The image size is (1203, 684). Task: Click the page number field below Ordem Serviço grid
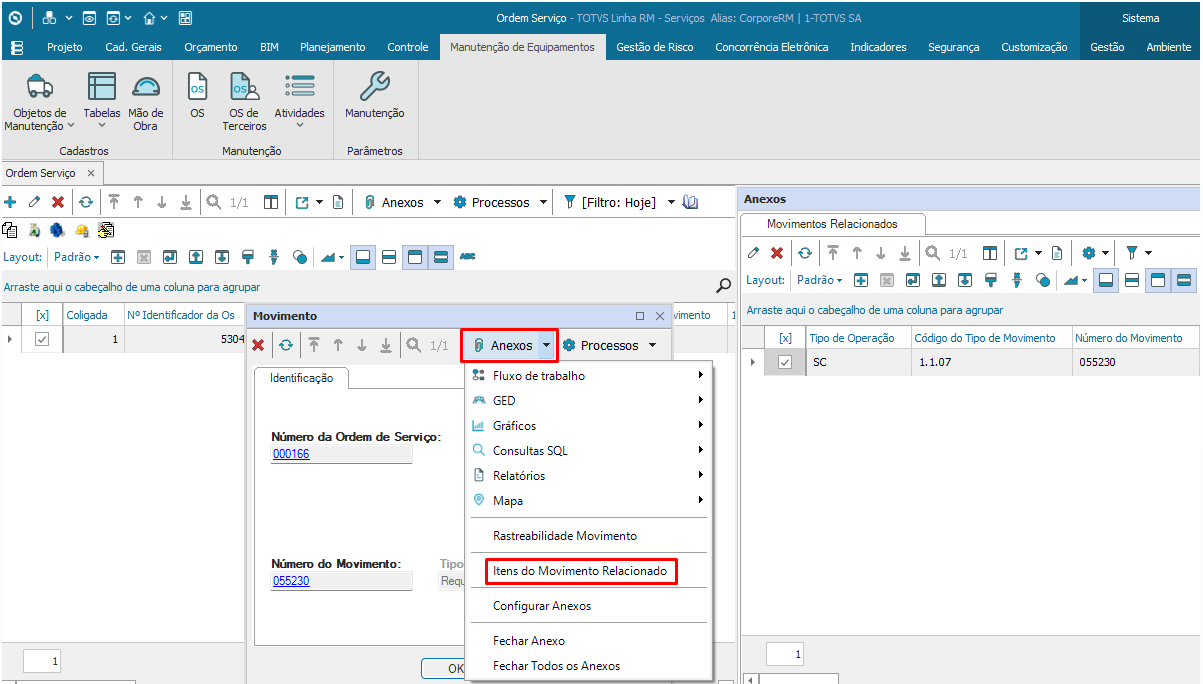tap(42, 661)
